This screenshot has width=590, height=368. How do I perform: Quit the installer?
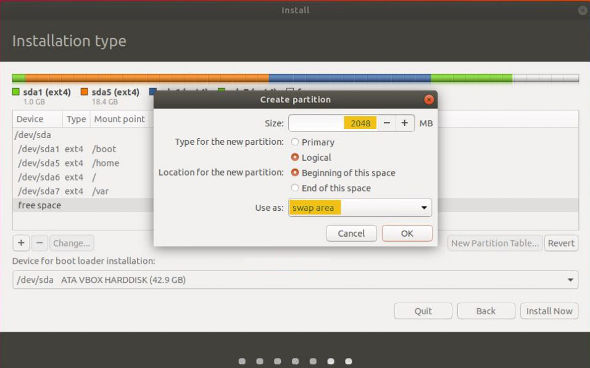point(423,311)
